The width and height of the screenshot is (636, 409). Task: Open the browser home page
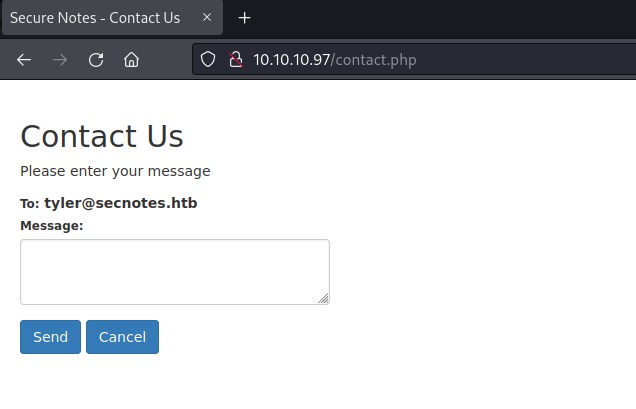click(131, 60)
